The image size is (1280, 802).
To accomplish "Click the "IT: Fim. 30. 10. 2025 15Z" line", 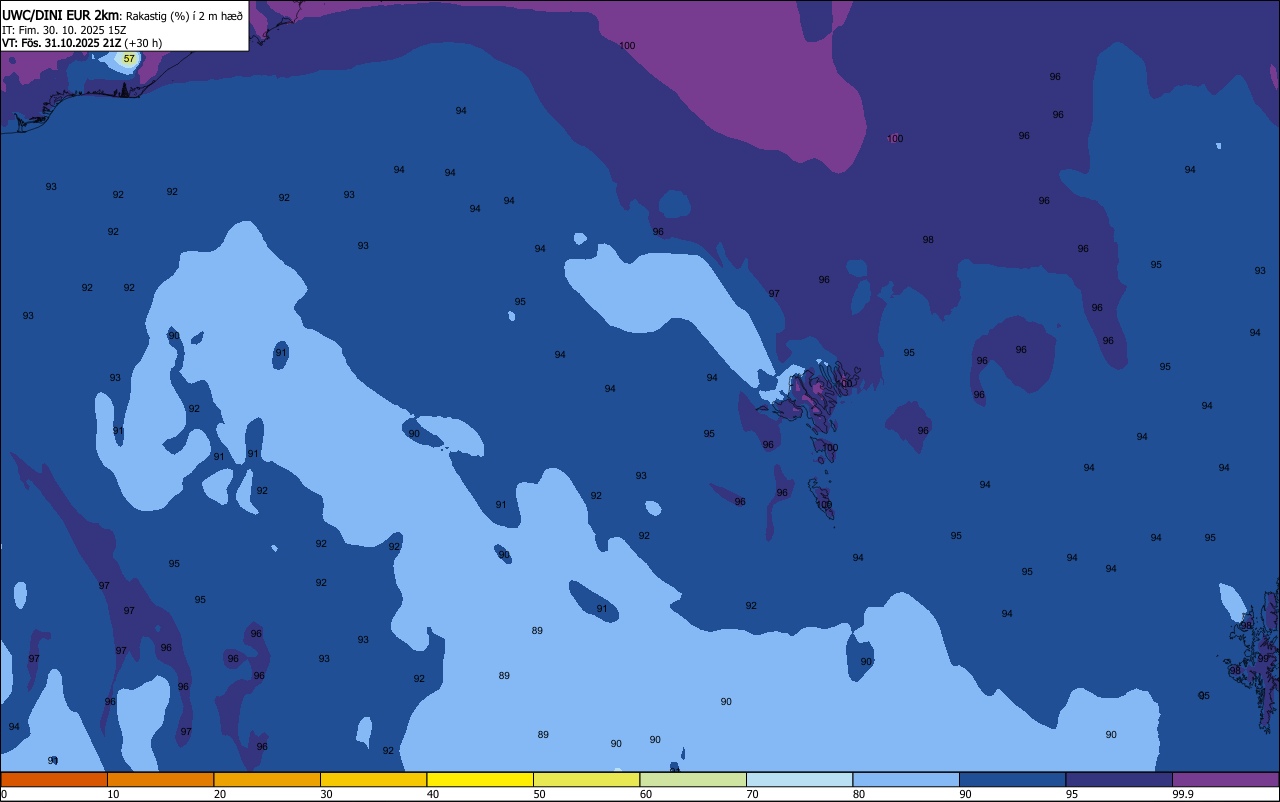I will point(64,30).
